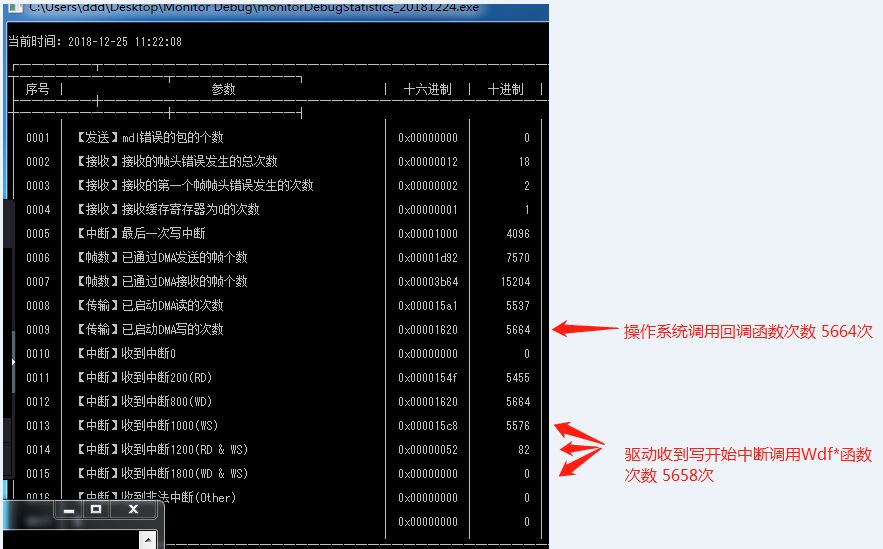Select decimal value 4096
The width and height of the screenshot is (883, 549).
(x=518, y=234)
